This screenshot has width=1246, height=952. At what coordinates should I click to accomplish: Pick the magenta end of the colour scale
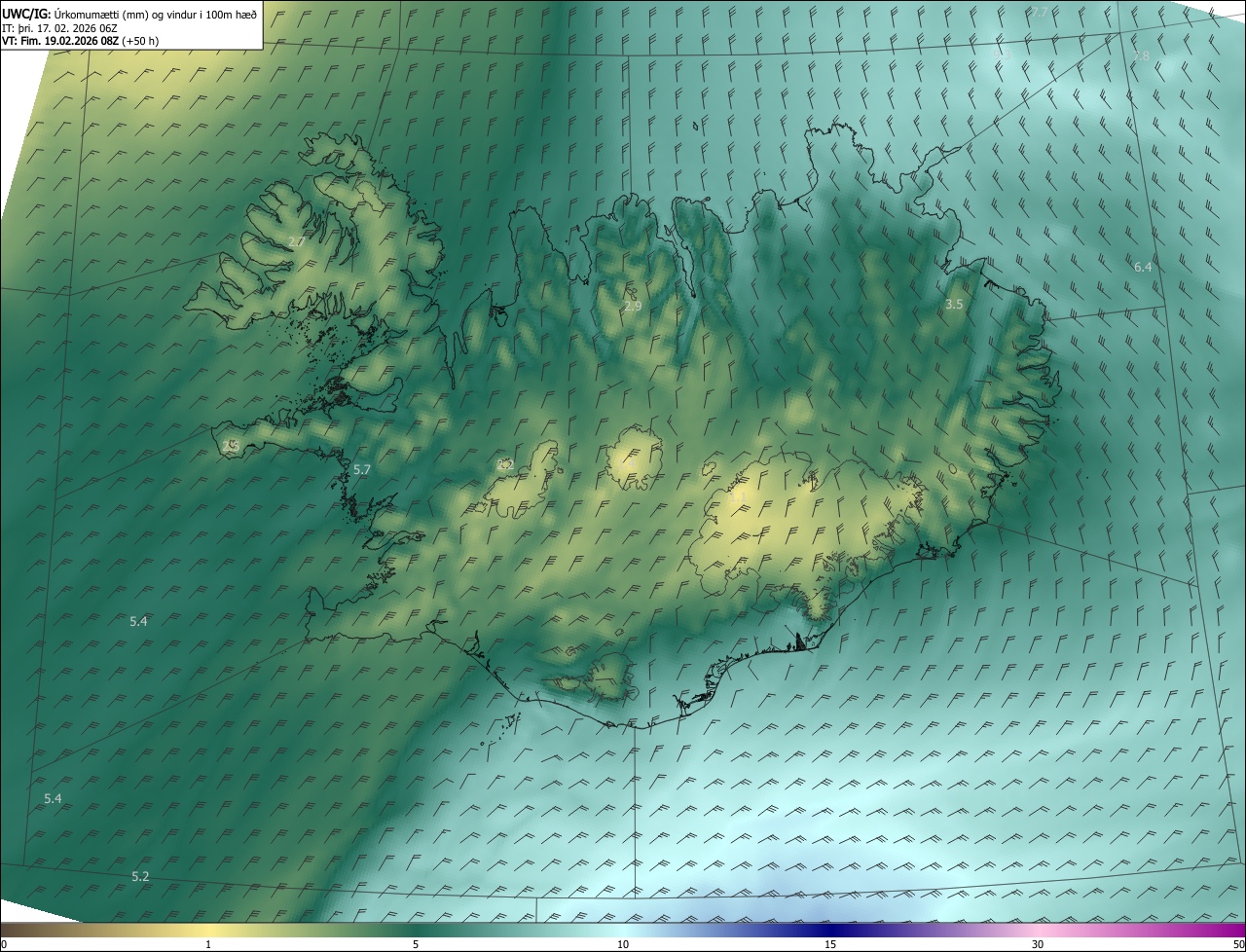[1231, 931]
